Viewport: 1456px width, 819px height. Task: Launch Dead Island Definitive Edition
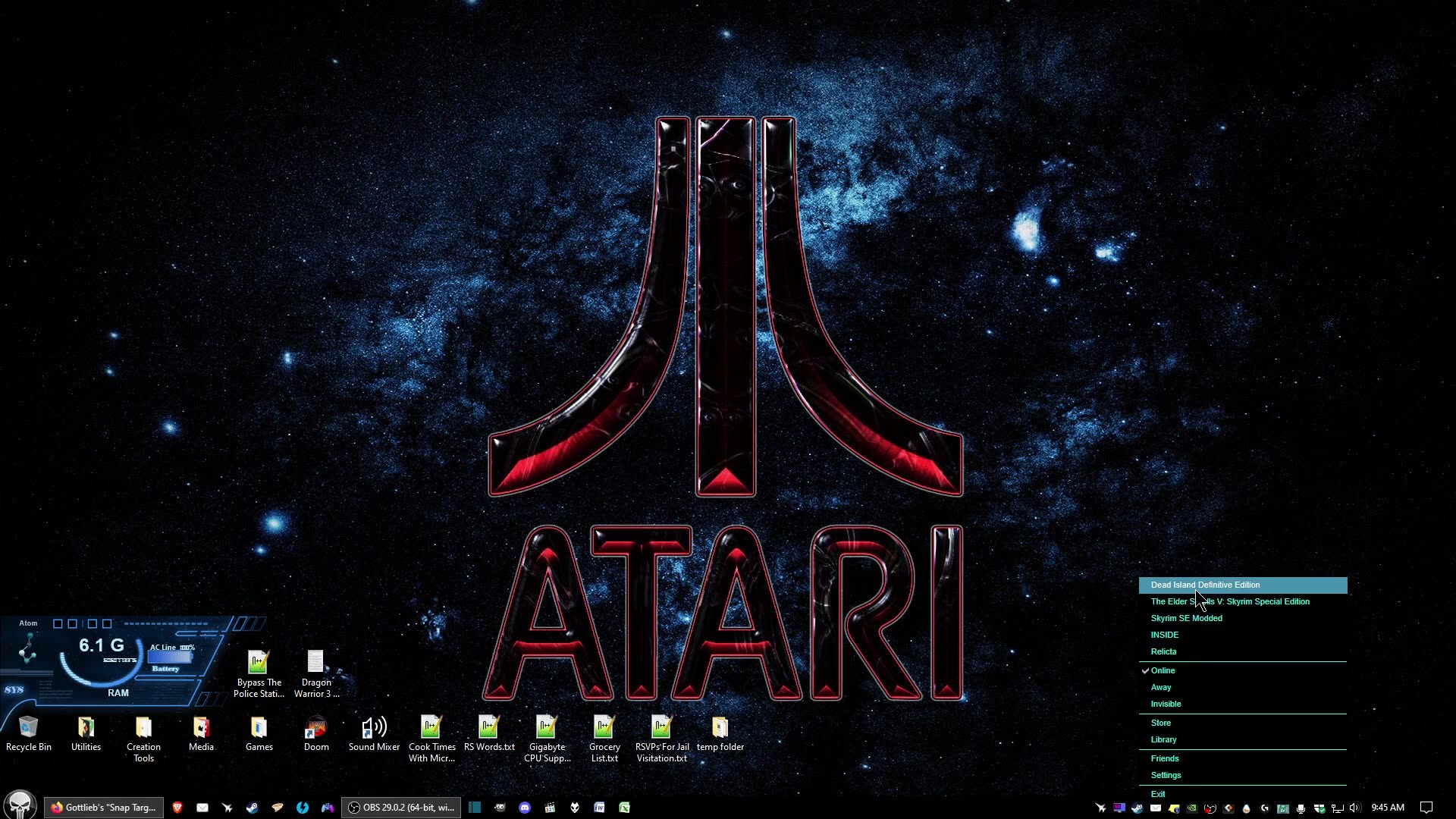[1205, 585]
